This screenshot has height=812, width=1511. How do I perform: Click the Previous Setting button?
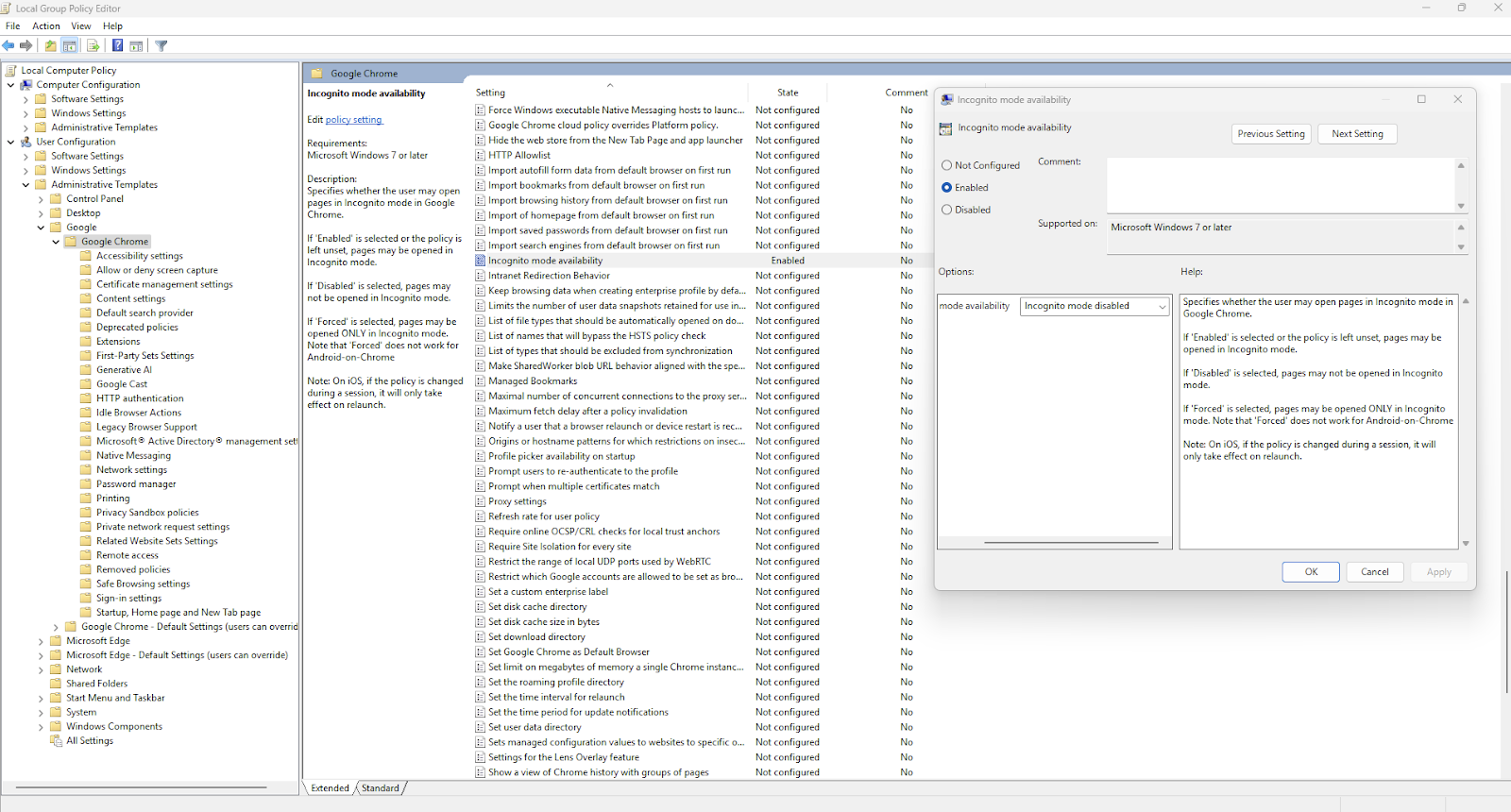coord(1271,134)
